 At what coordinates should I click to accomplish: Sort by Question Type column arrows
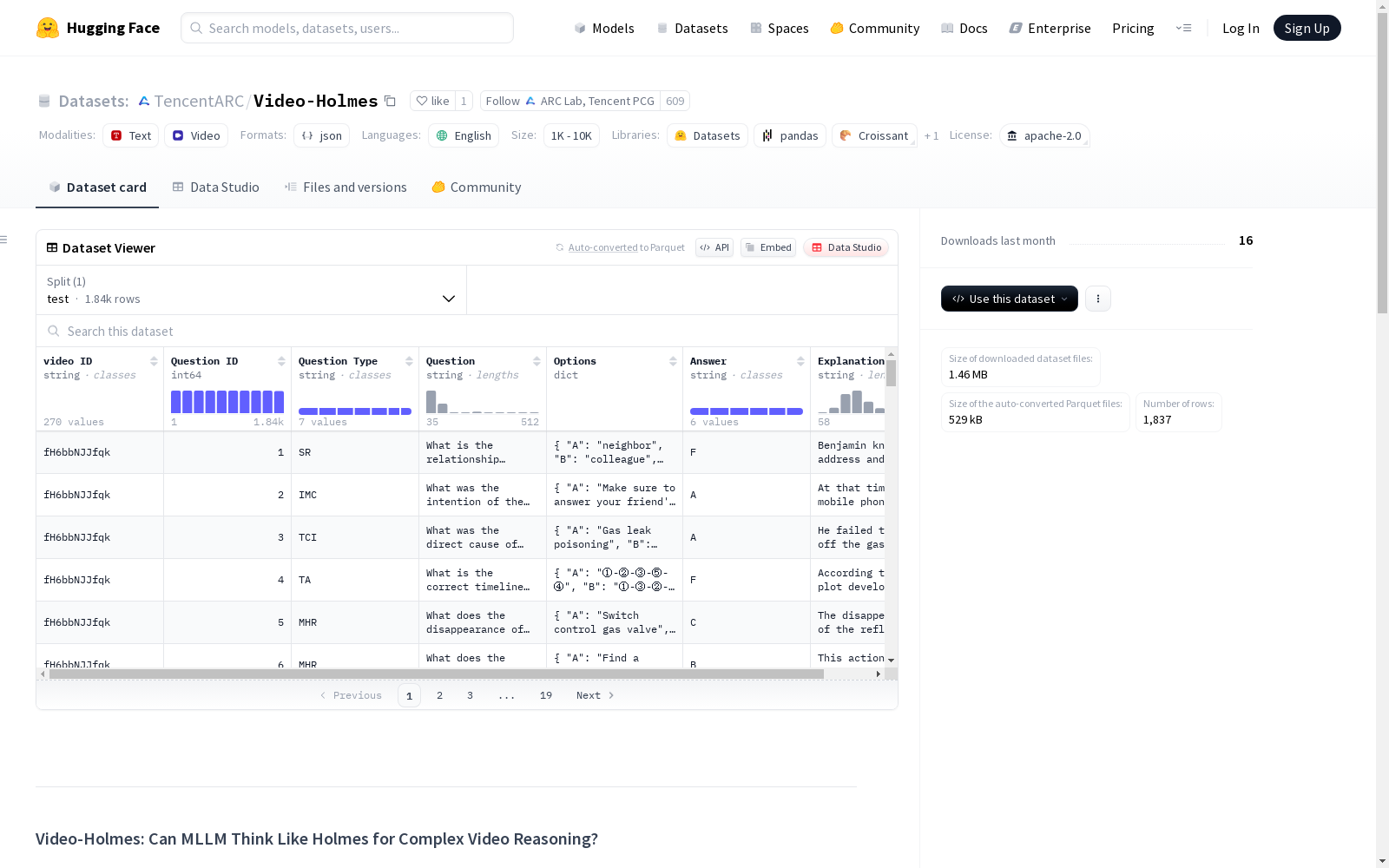409,361
